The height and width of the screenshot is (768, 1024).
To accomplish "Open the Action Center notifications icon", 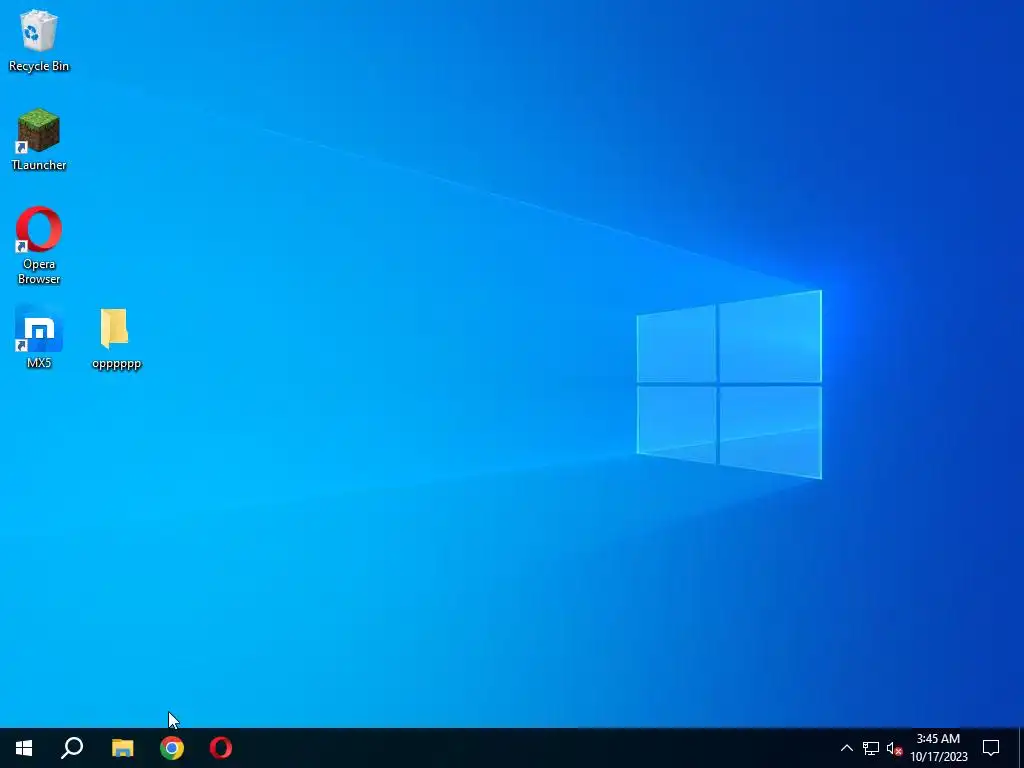I will click(x=991, y=748).
